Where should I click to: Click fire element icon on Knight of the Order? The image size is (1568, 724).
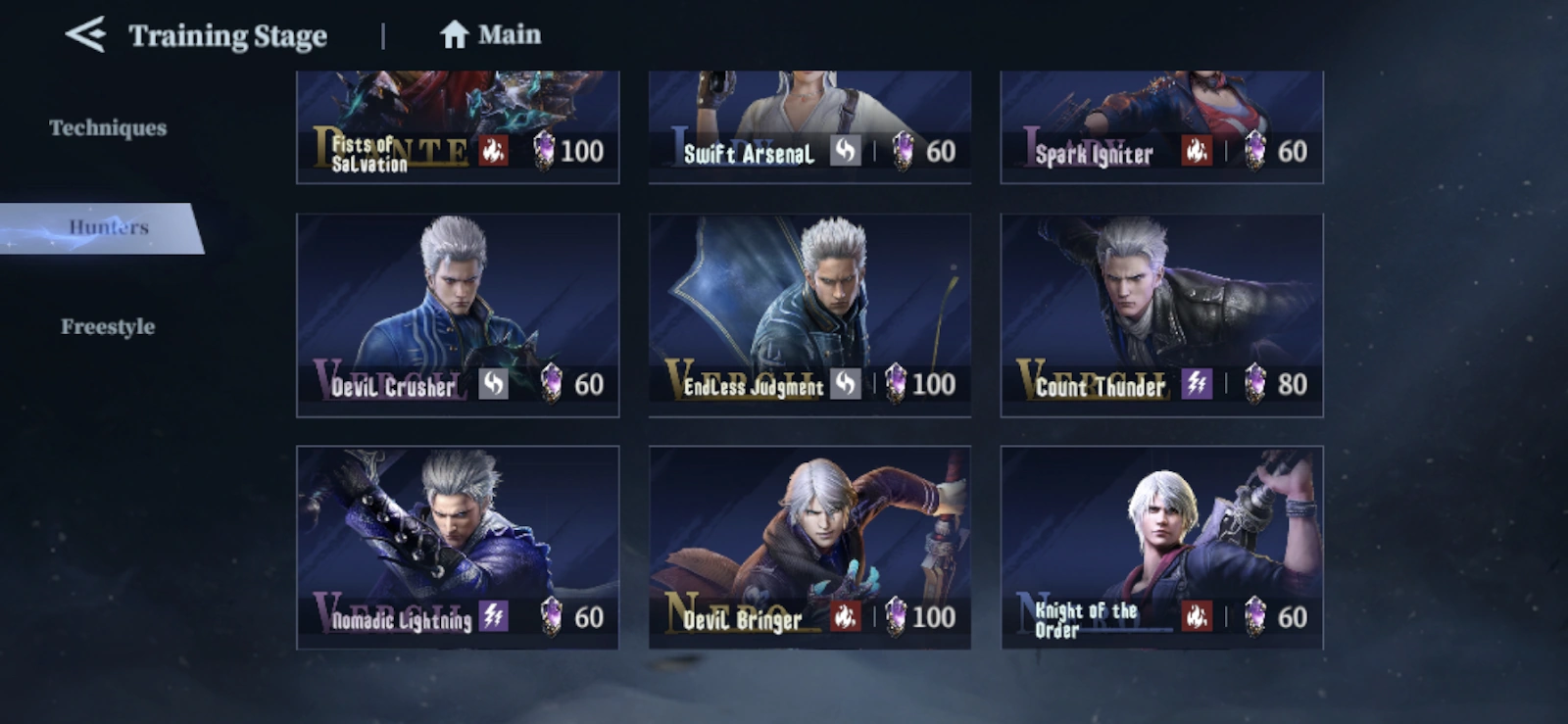(x=1197, y=616)
